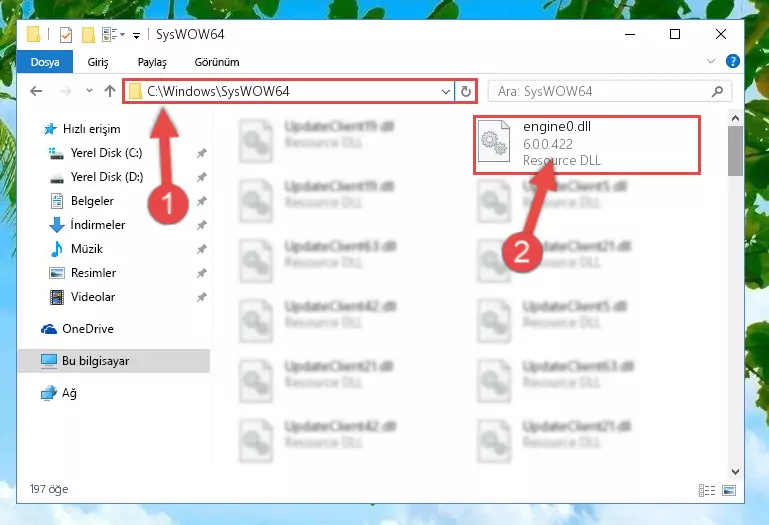Click the engine0.dll gear file icon

click(x=494, y=142)
